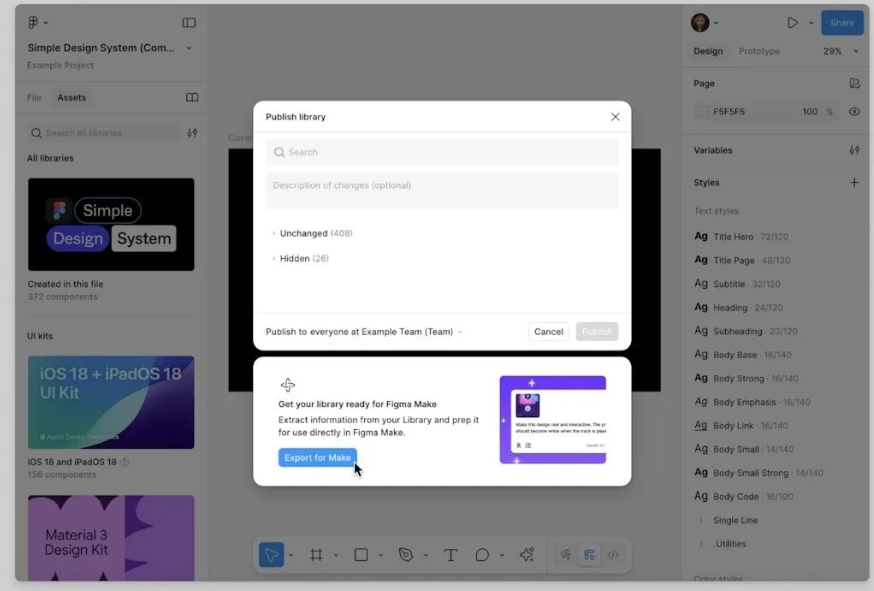Viewport: 874px width, 591px height.
Task: Expand the Unchanged (408) group
Action: click(274, 233)
